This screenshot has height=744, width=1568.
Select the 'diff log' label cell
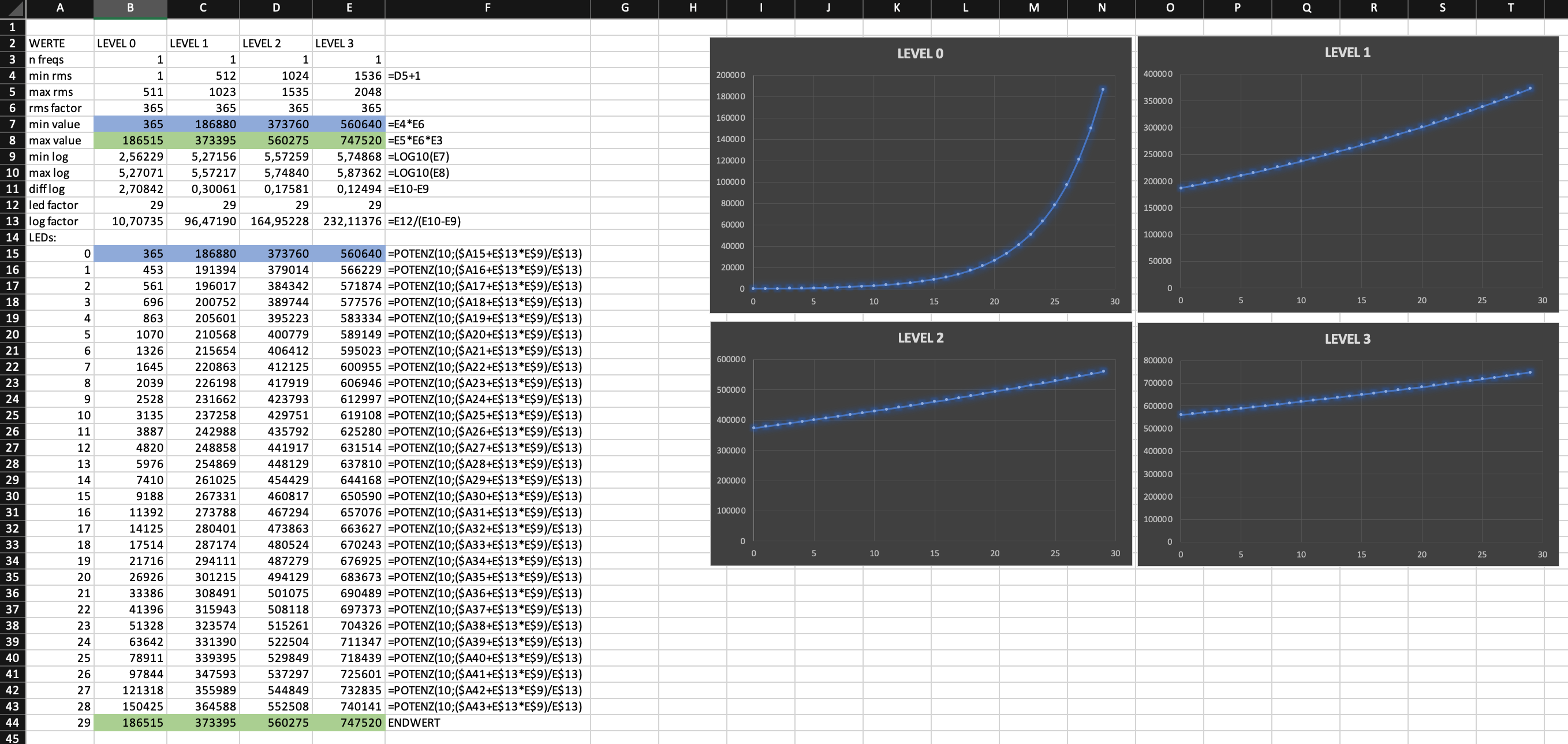(x=60, y=189)
